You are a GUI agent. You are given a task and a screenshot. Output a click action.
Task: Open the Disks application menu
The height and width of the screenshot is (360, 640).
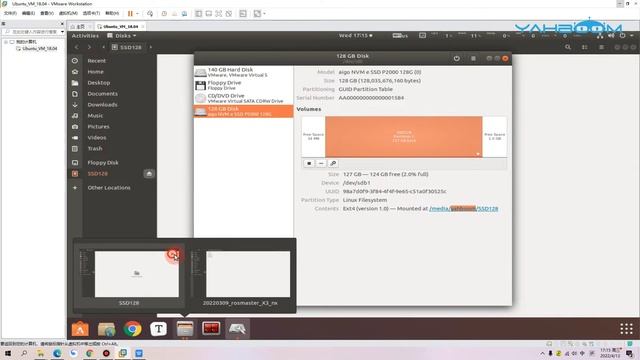click(x=122, y=36)
